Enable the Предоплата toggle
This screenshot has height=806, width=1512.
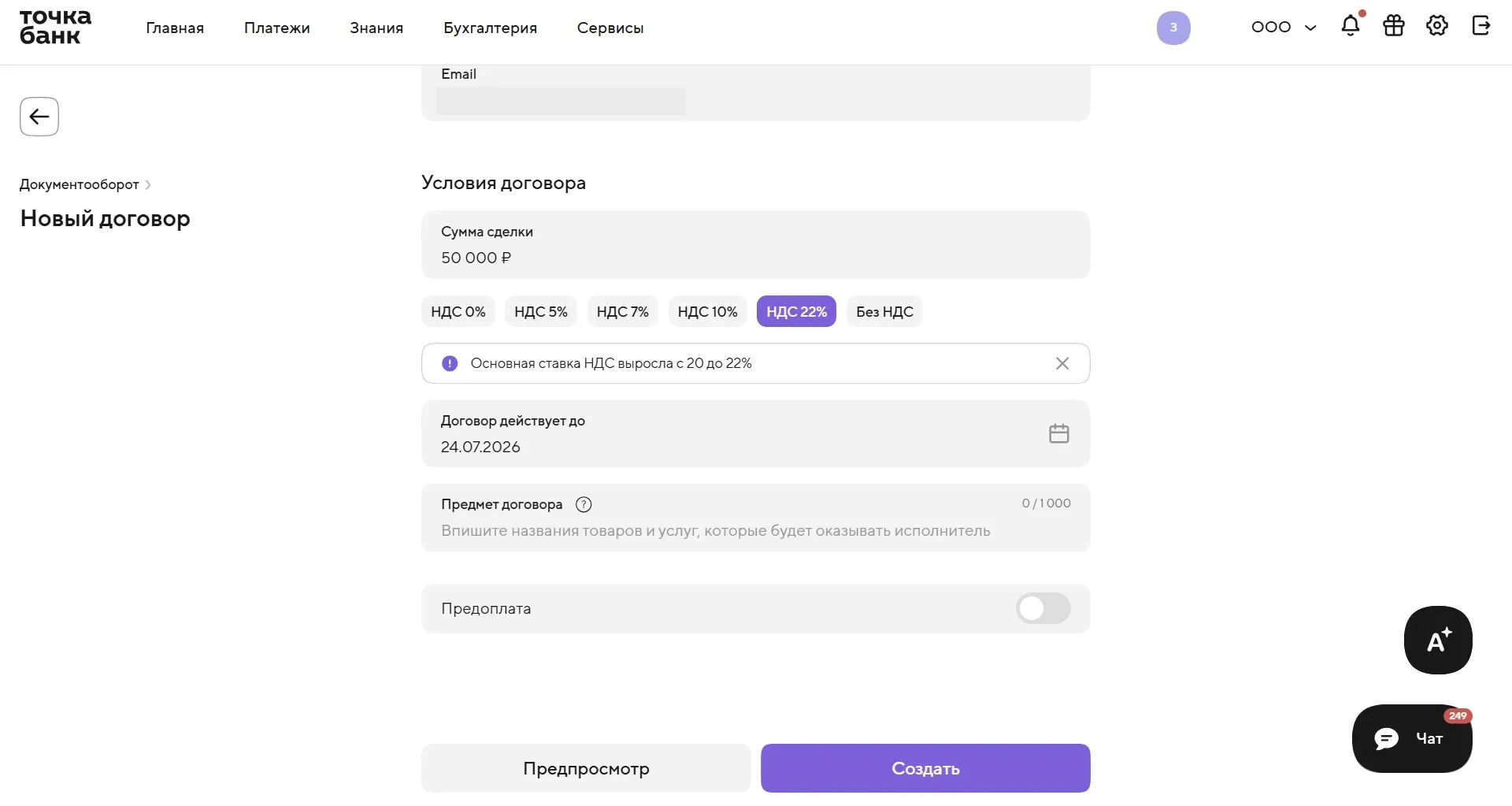click(x=1043, y=608)
